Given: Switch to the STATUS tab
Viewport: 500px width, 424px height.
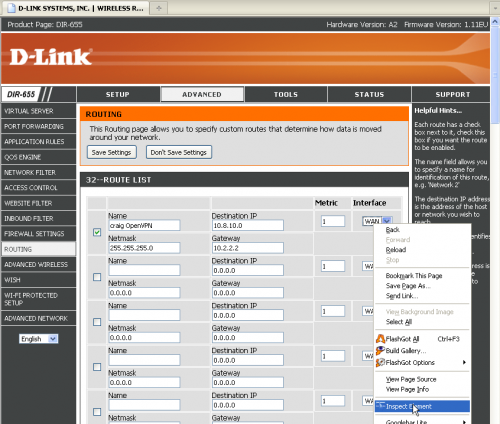Looking at the screenshot, I should (x=369, y=94).
